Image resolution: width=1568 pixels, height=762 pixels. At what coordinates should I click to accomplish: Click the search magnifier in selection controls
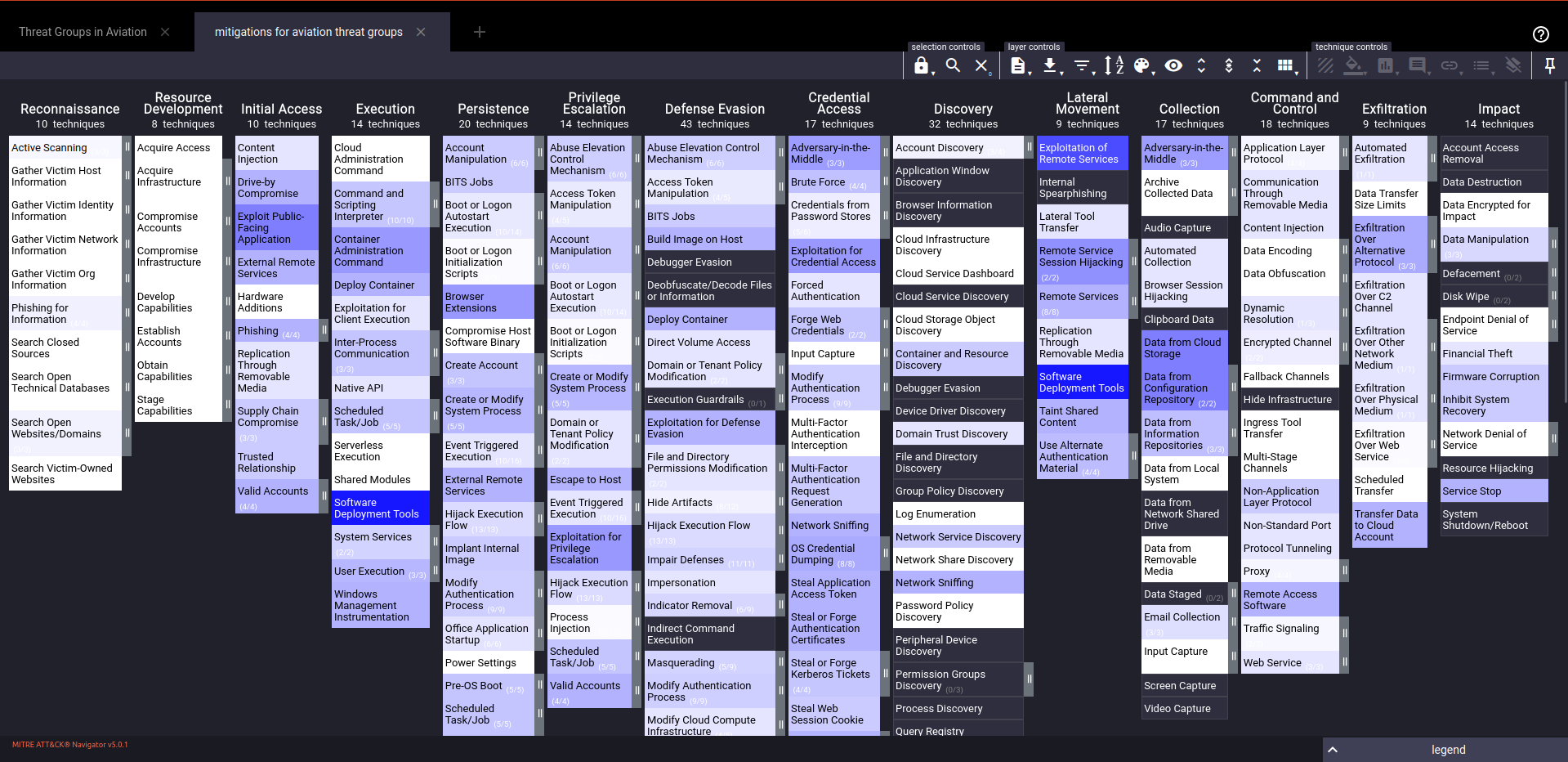953,65
